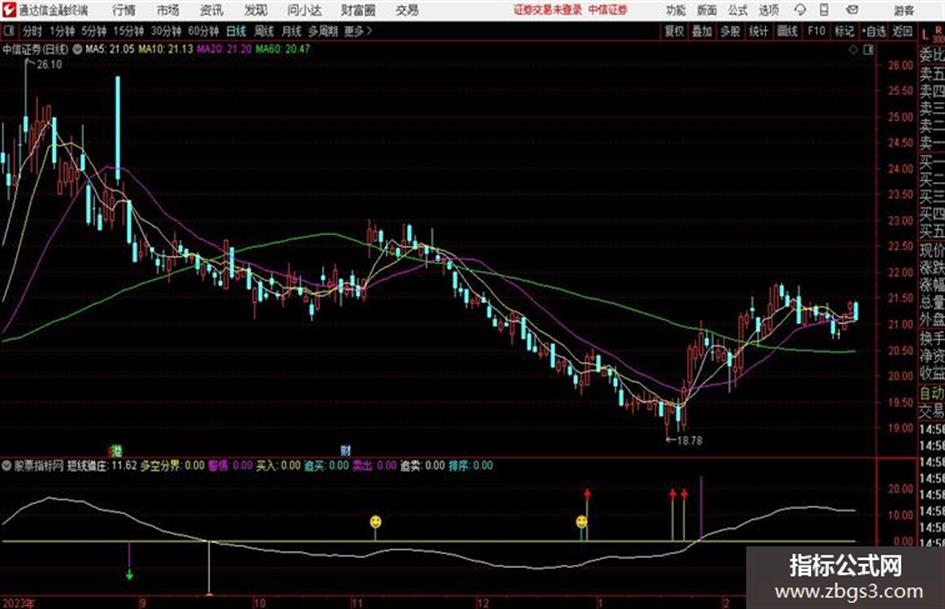The height and width of the screenshot is (609, 945).
Task: Click the MA60: 20.47 value
Action: (x=282, y=49)
